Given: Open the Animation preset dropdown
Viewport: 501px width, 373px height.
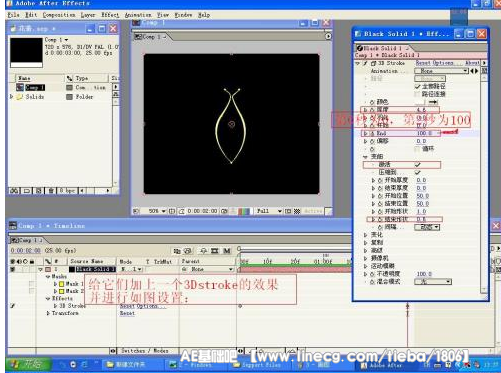Looking at the screenshot, I should 441,71.
